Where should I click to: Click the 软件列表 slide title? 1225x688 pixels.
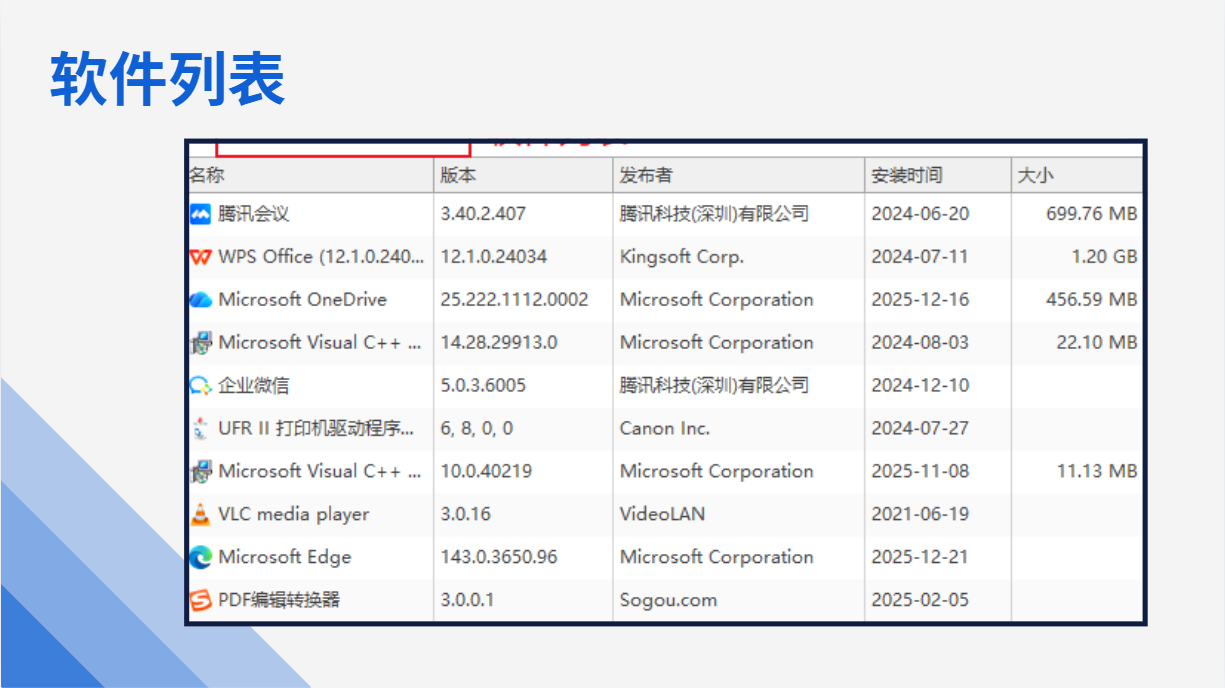tap(168, 79)
